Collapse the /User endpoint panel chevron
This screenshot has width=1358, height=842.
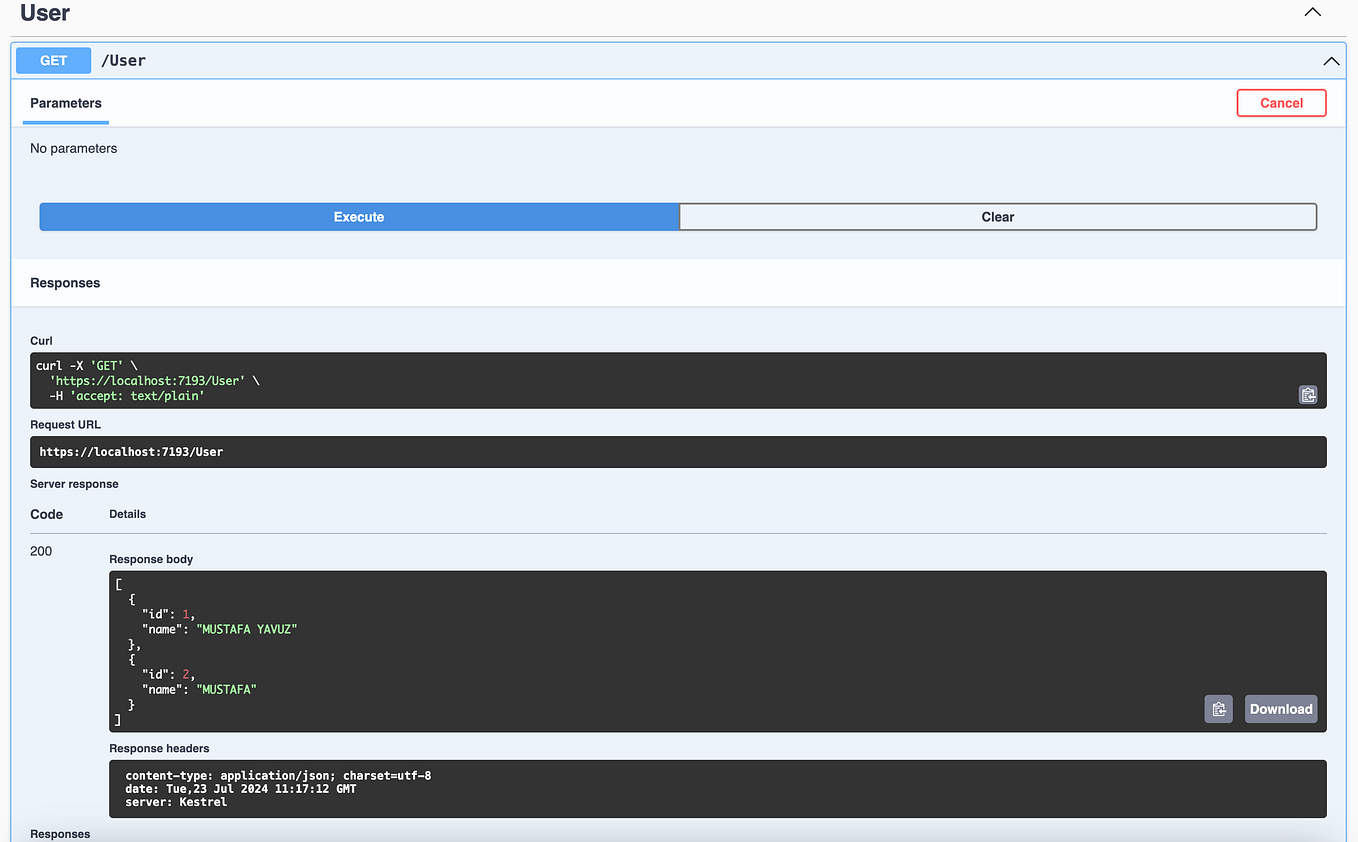coord(1331,61)
